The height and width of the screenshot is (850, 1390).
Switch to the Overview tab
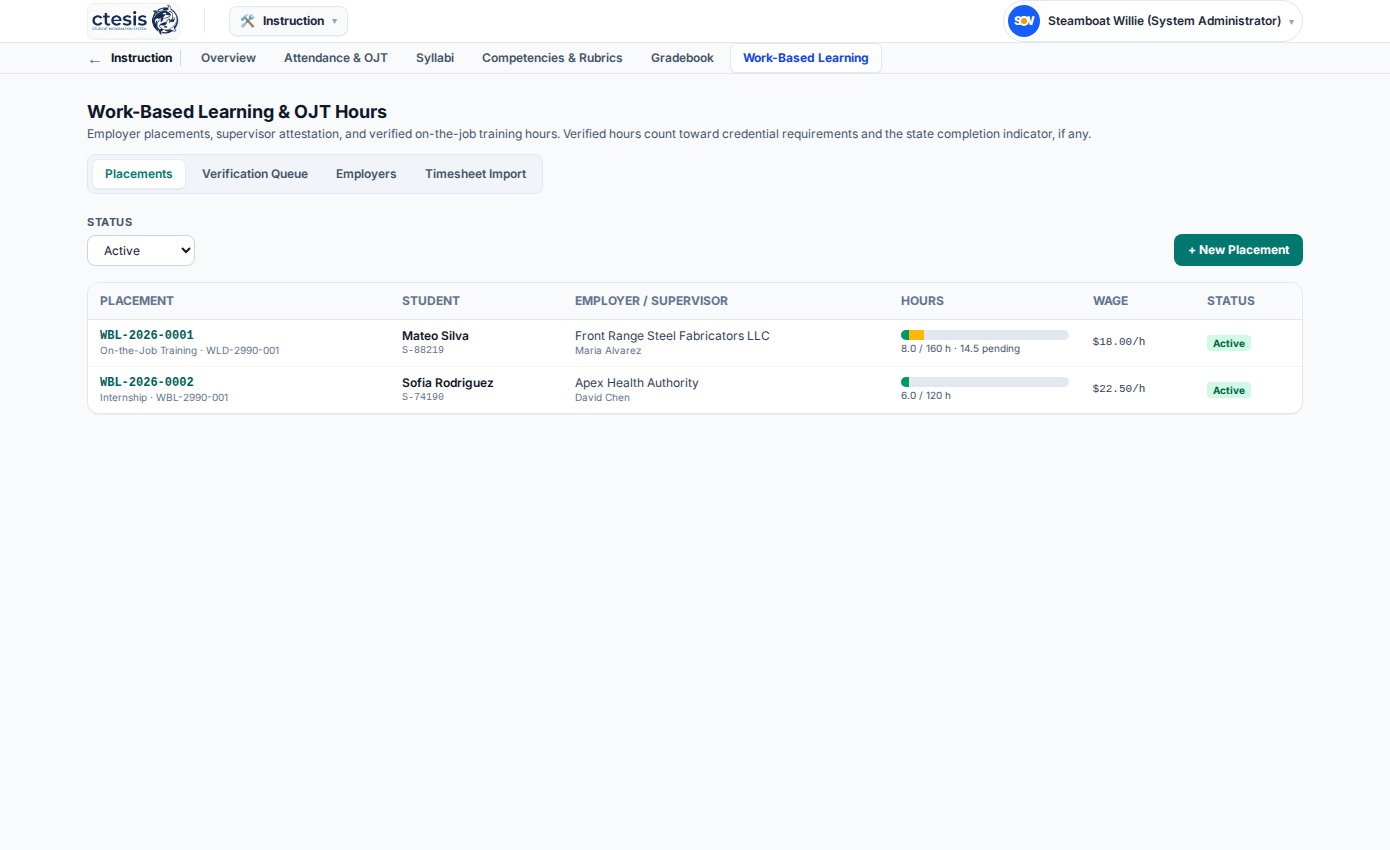(228, 58)
